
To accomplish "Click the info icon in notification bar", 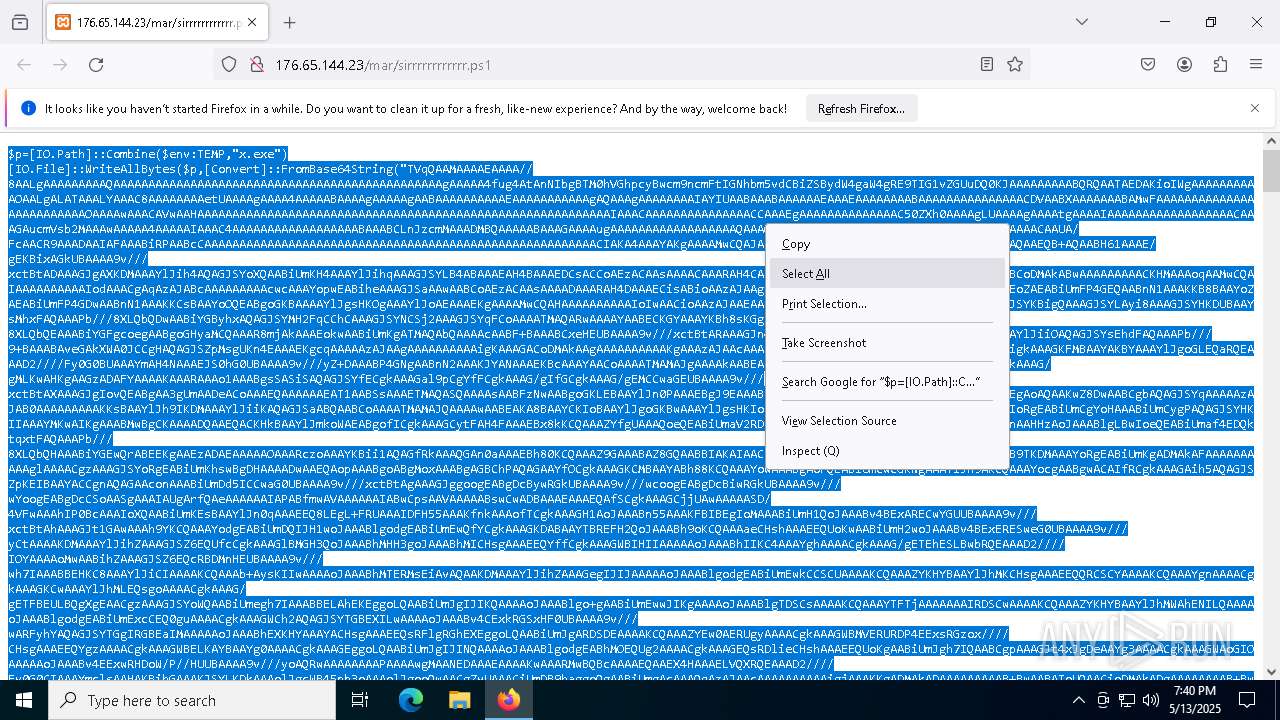I will pyautogui.click(x=28, y=109).
